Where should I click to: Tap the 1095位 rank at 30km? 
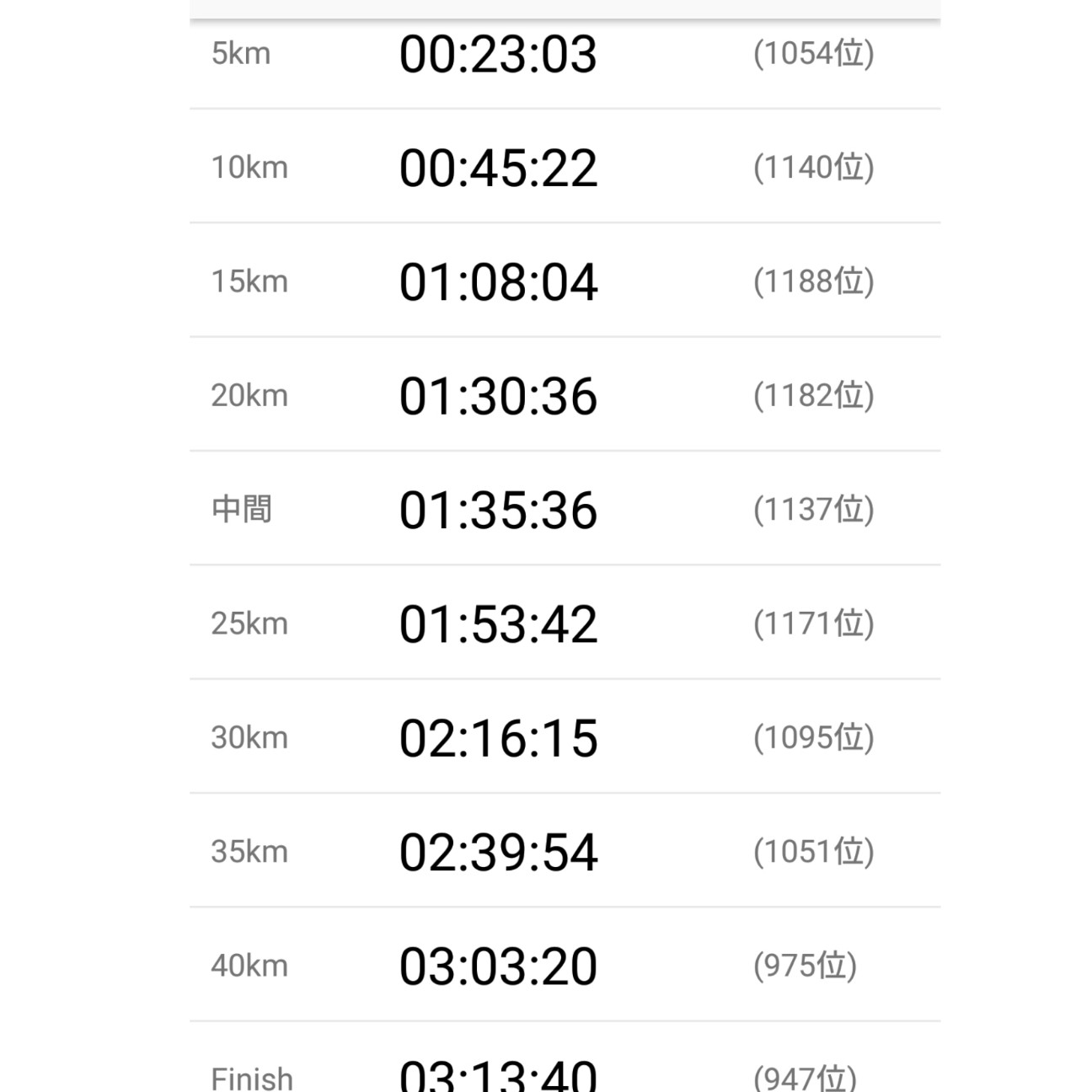pyautogui.click(x=813, y=738)
